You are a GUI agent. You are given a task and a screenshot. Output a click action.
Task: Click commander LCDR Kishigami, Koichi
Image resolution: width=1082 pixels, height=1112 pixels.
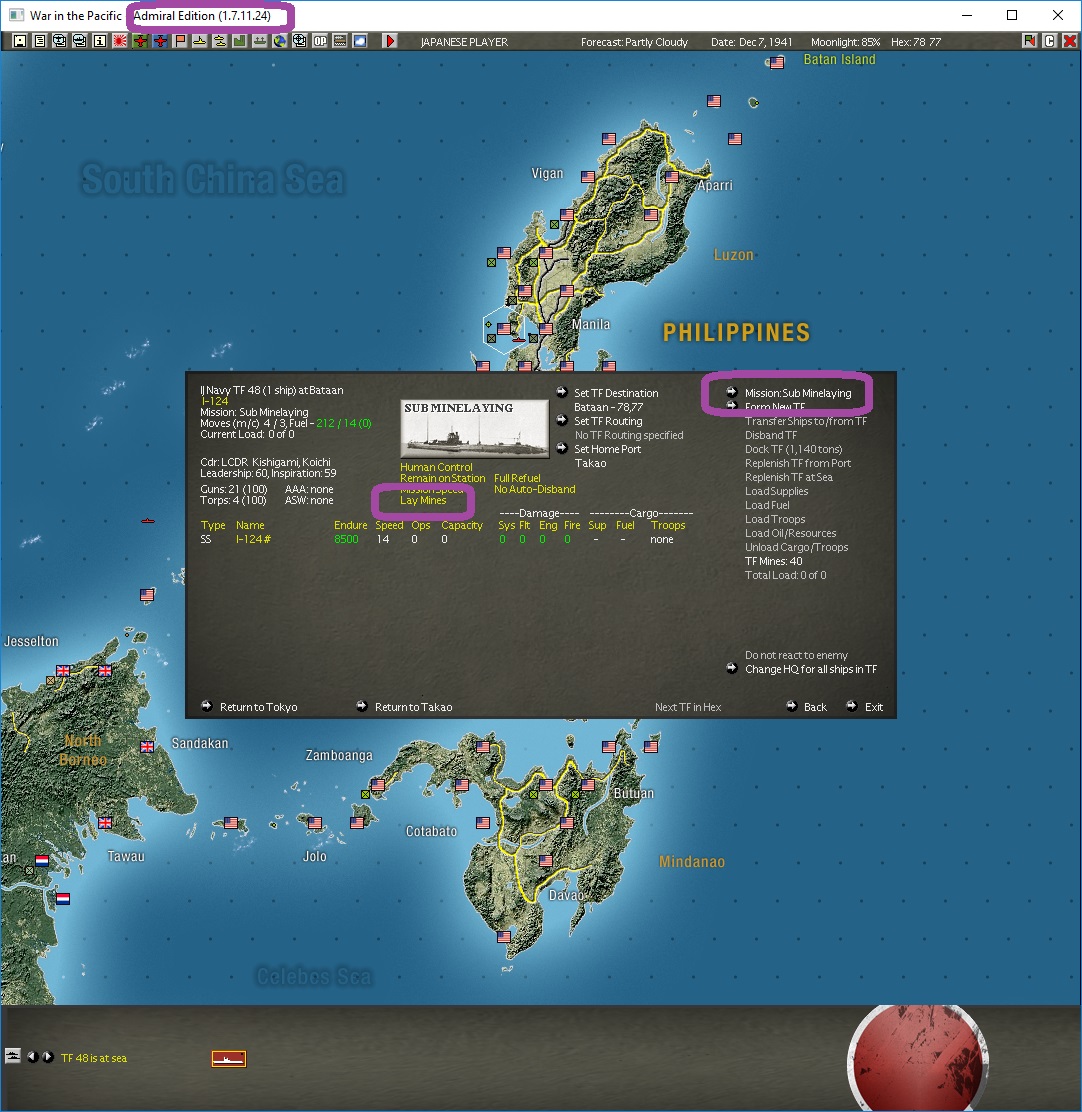coord(265,462)
